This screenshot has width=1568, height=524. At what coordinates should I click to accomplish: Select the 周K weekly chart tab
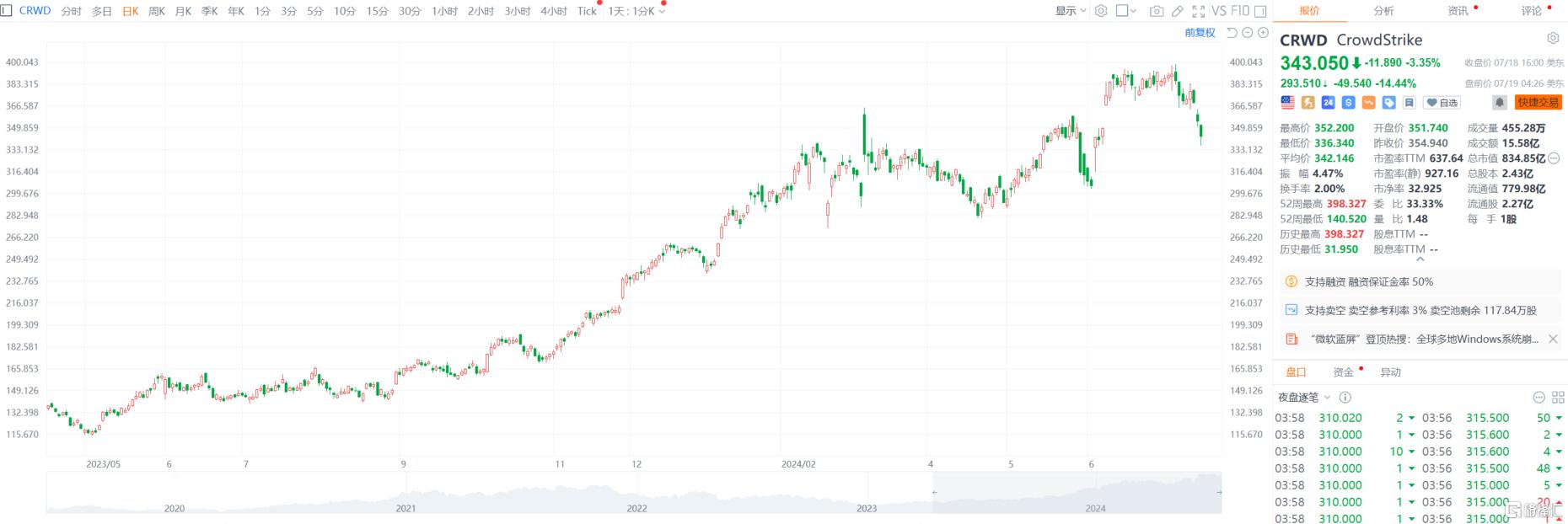(x=157, y=11)
